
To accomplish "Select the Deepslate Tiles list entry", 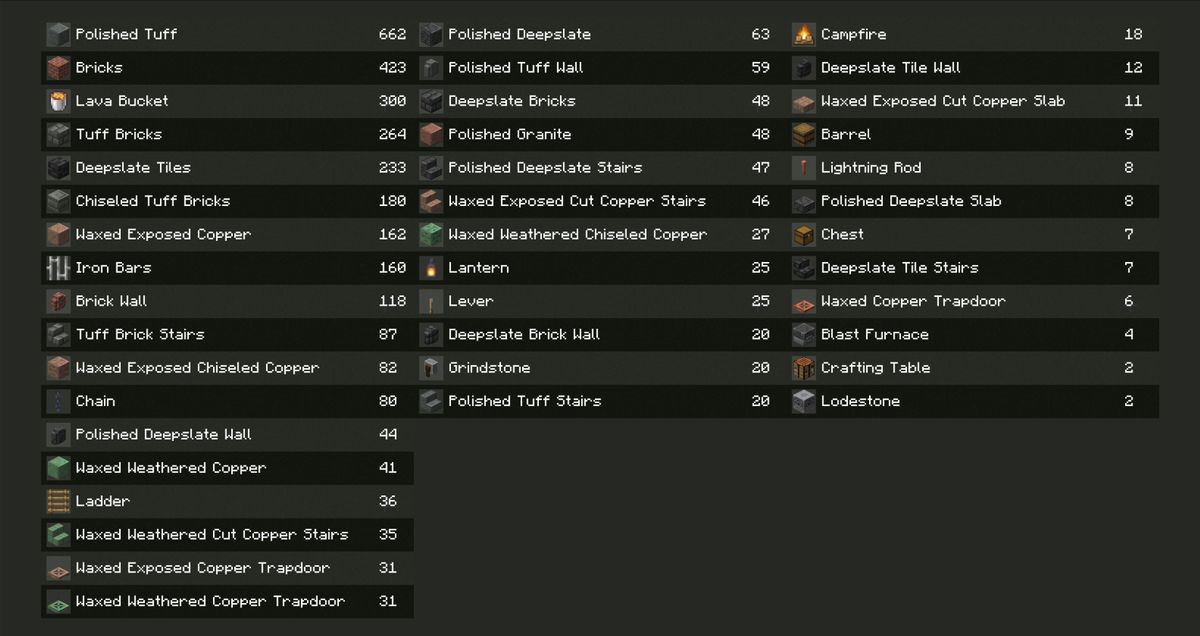I will [x=227, y=168].
